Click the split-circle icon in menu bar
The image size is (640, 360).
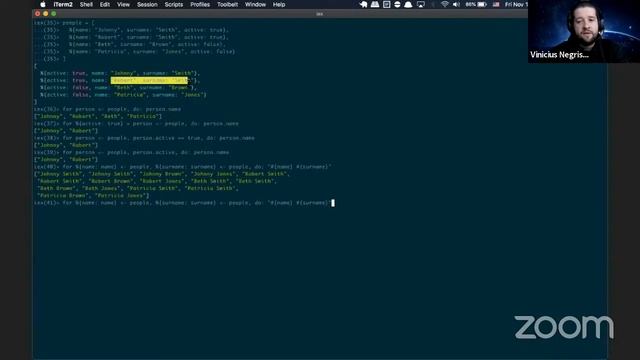397,4
